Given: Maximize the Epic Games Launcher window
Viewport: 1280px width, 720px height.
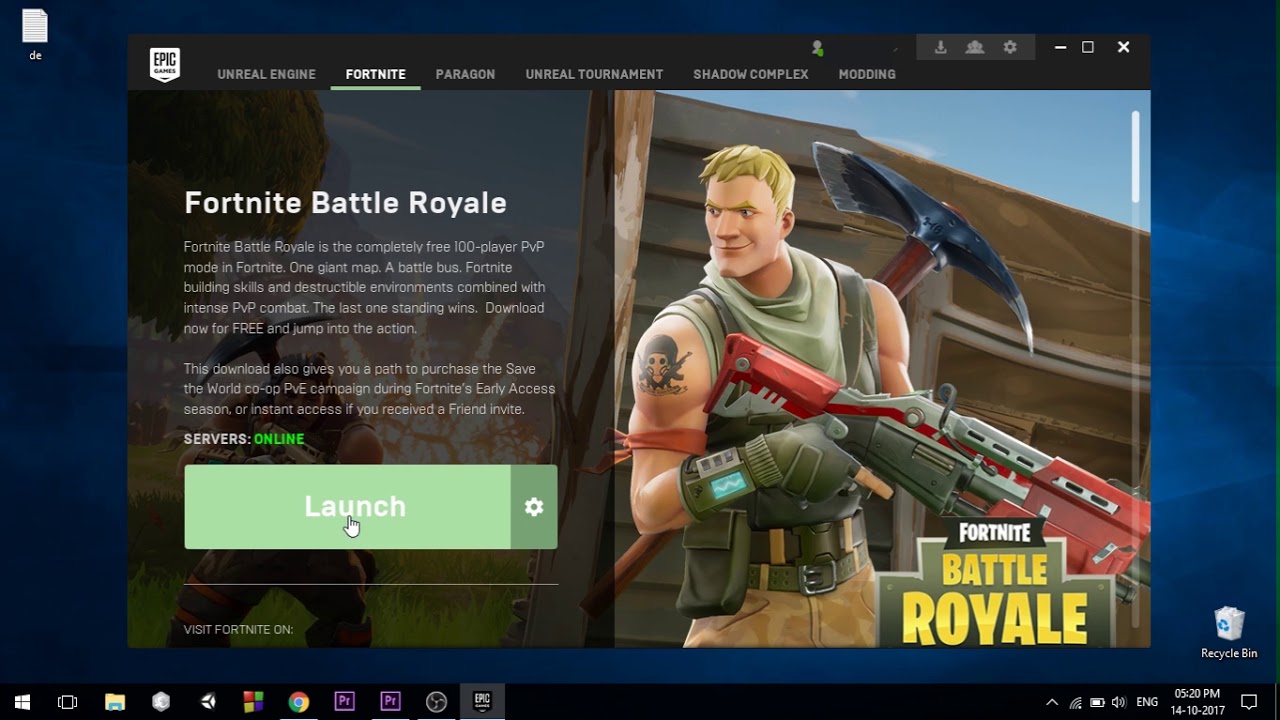Looking at the screenshot, I should click(x=1088, y=47).
